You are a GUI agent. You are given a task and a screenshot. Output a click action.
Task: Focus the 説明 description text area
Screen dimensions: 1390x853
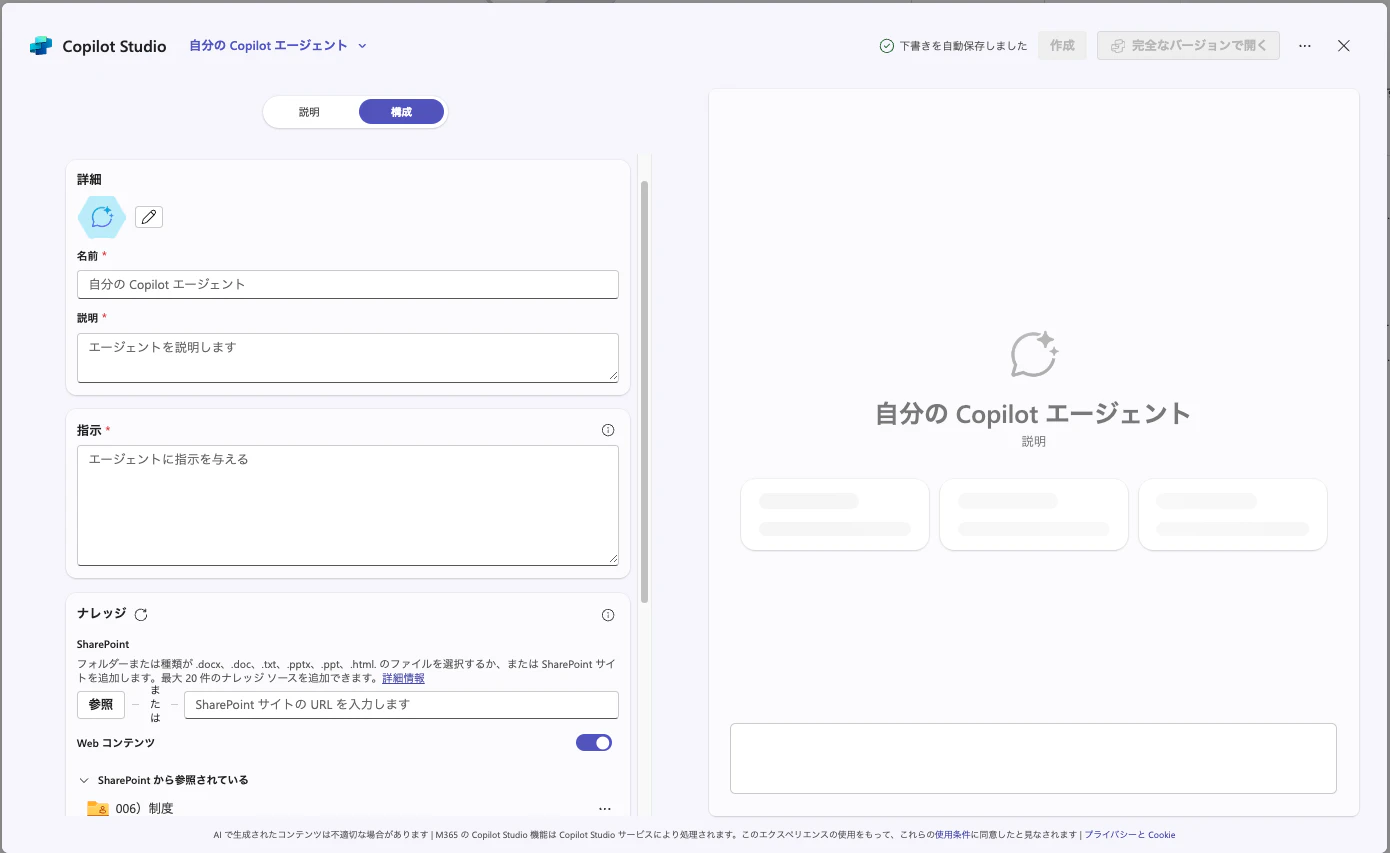tap(348, 358)
